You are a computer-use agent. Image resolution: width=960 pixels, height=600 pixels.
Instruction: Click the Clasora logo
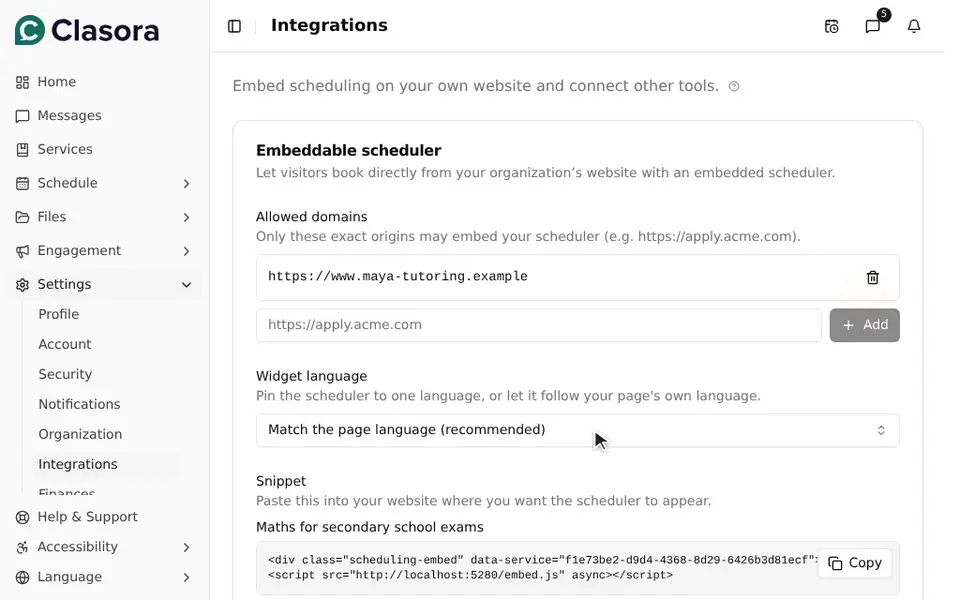(87, 30)
